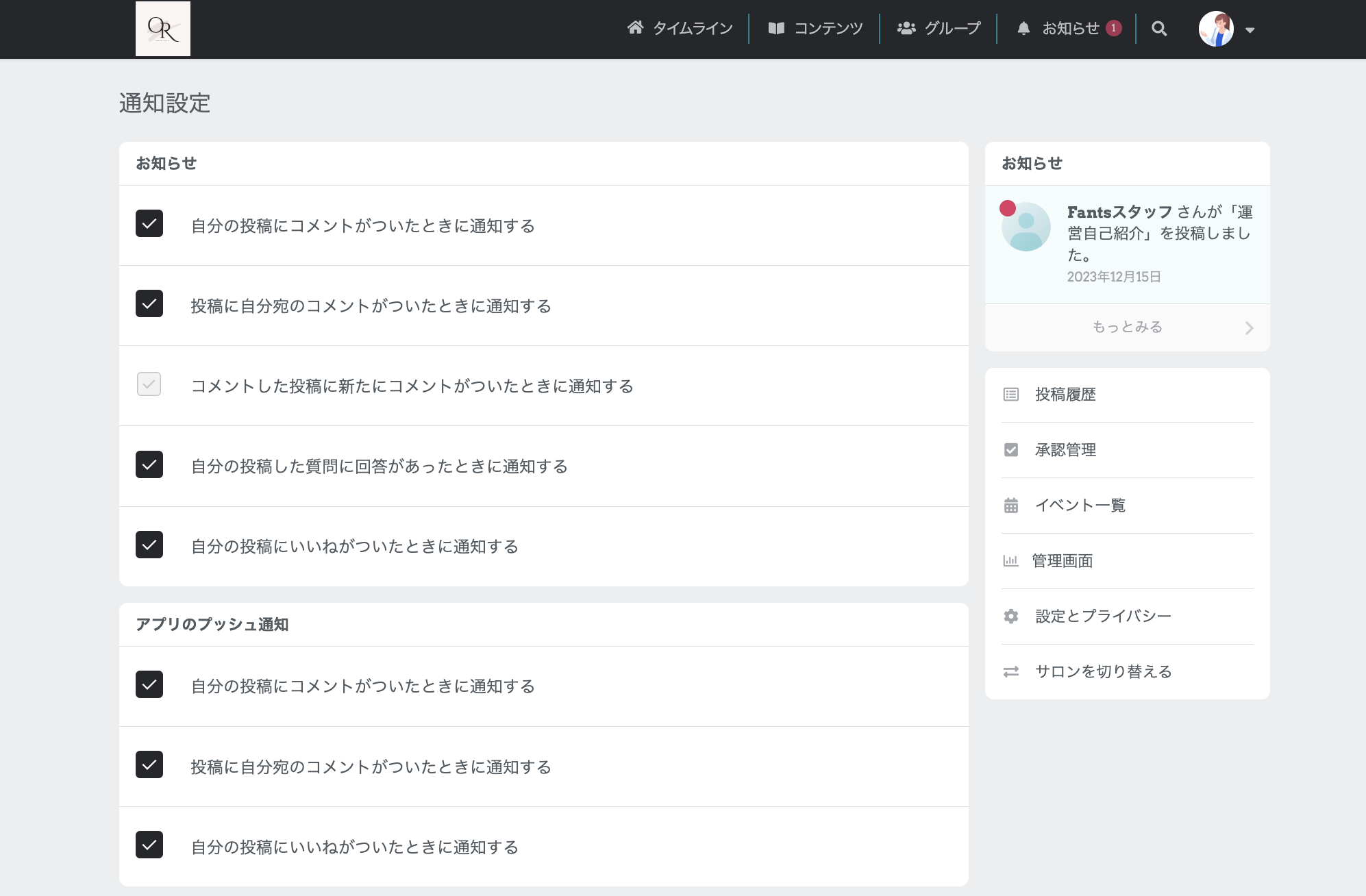Click the site logo in the top bar
1366x896 pixels.
pyautogui.click(x=163, y=29)
